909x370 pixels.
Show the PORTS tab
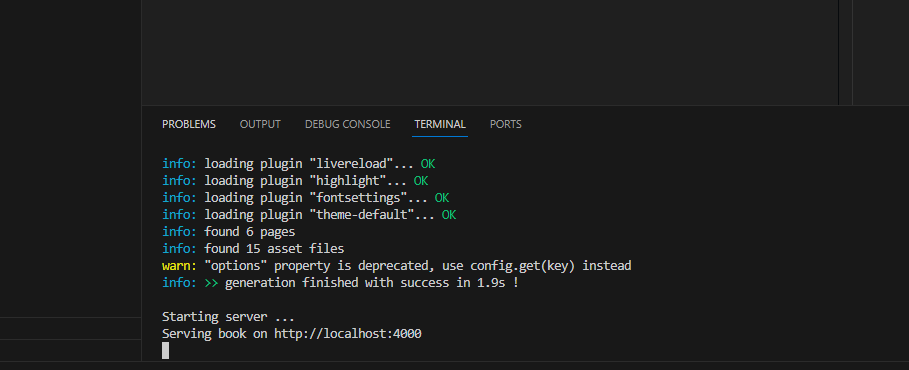point(506,124)
